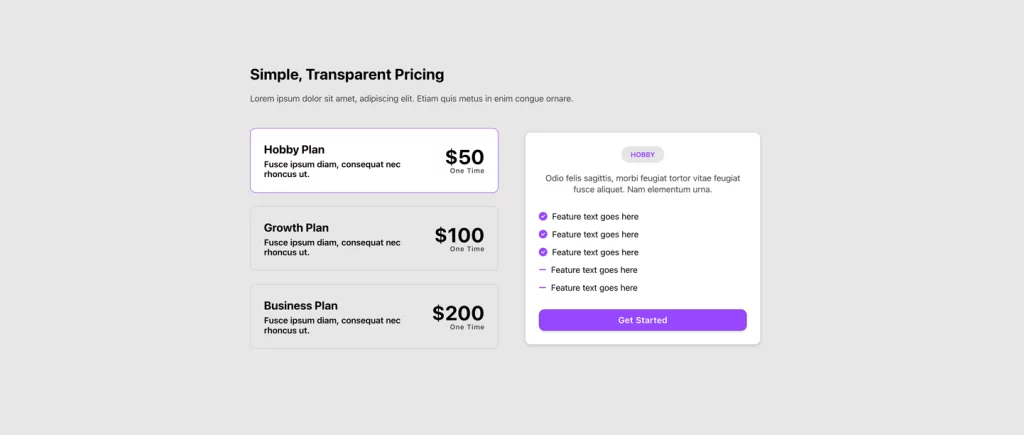Click the "Simple, Transparent Pricing" heading

click(x=347, y=75)
